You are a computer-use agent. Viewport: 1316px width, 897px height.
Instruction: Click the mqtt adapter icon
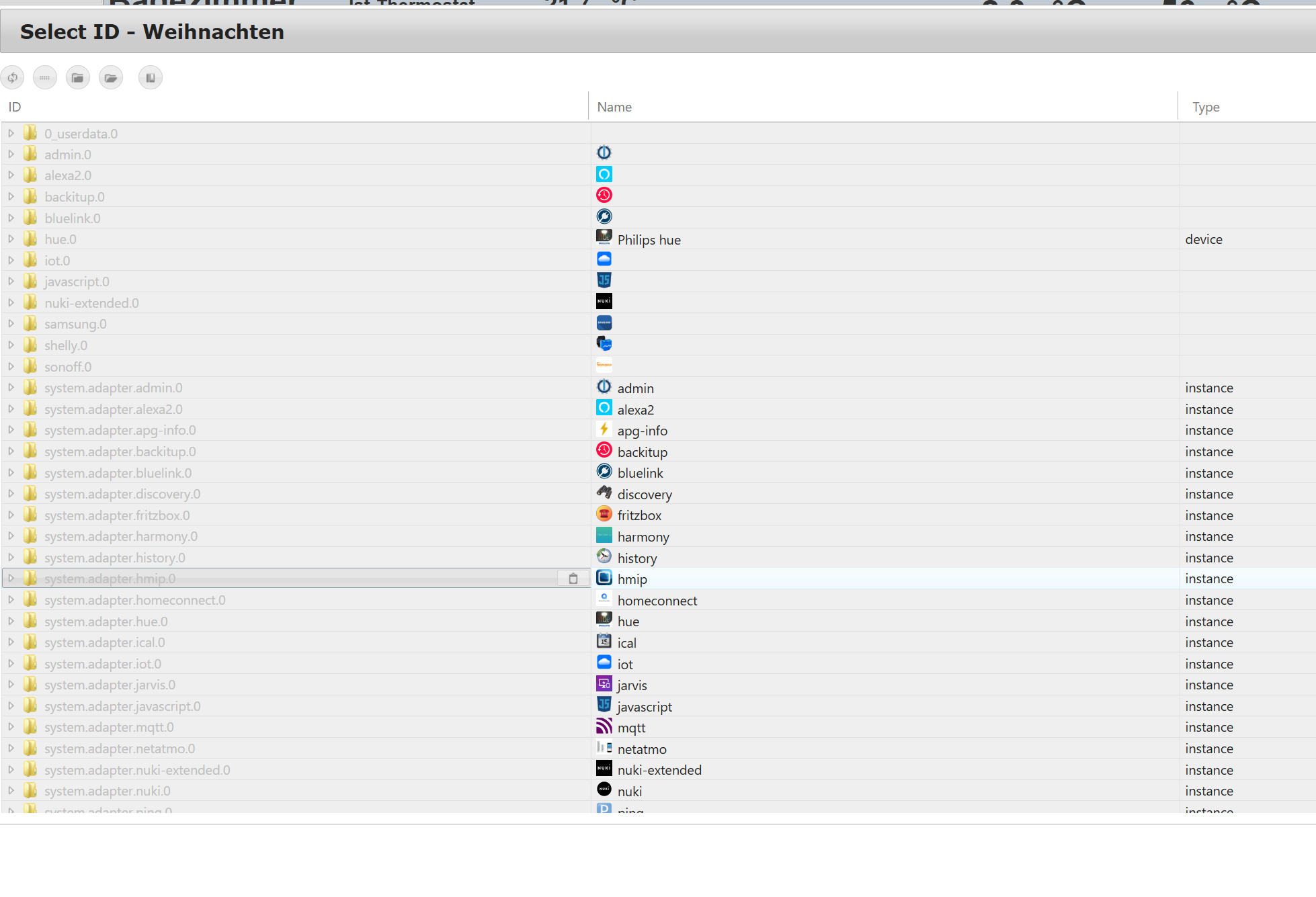[x=604, y=726]
